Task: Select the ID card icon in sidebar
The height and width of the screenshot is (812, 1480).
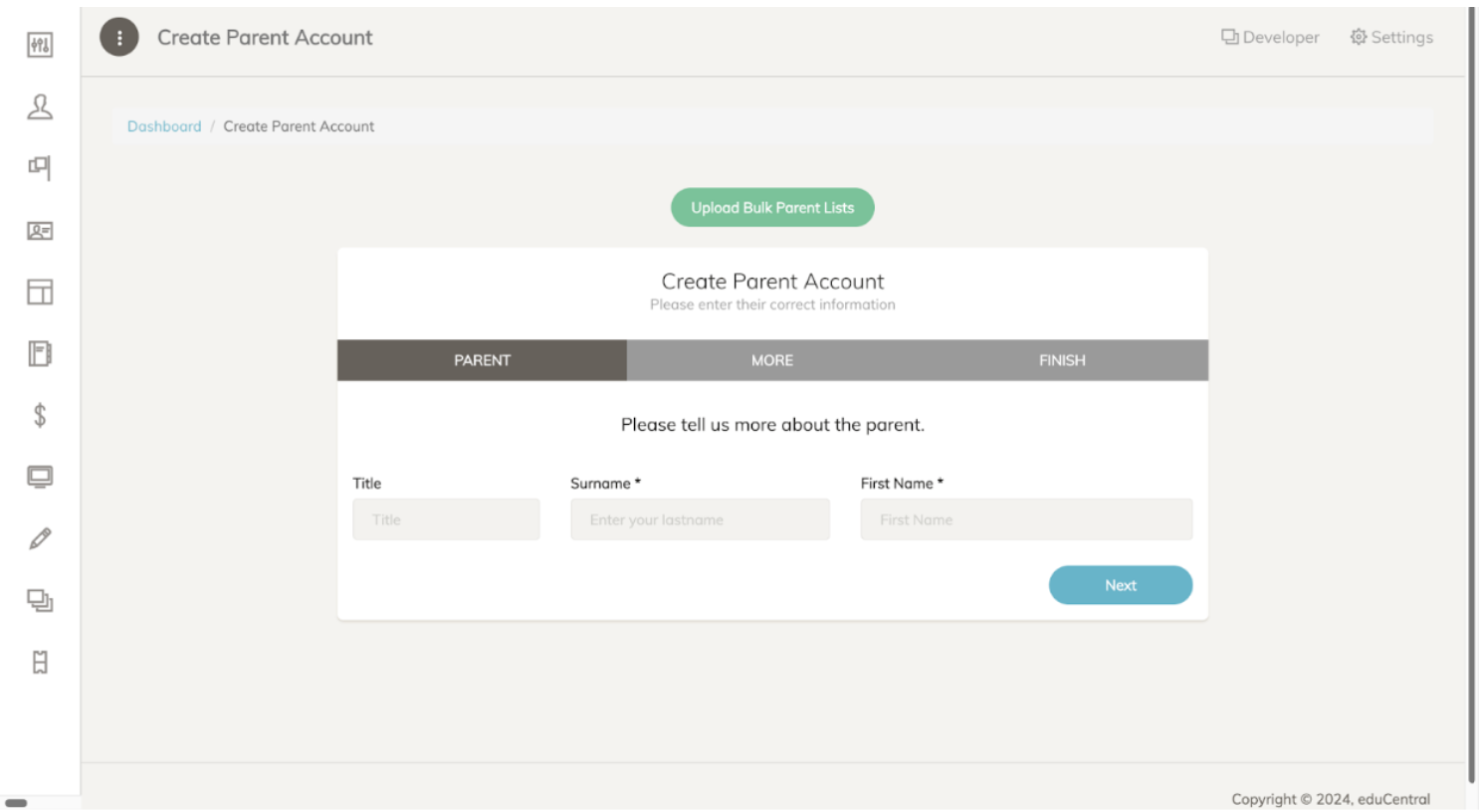Action: pyautogui.click(x=40, y=231)
